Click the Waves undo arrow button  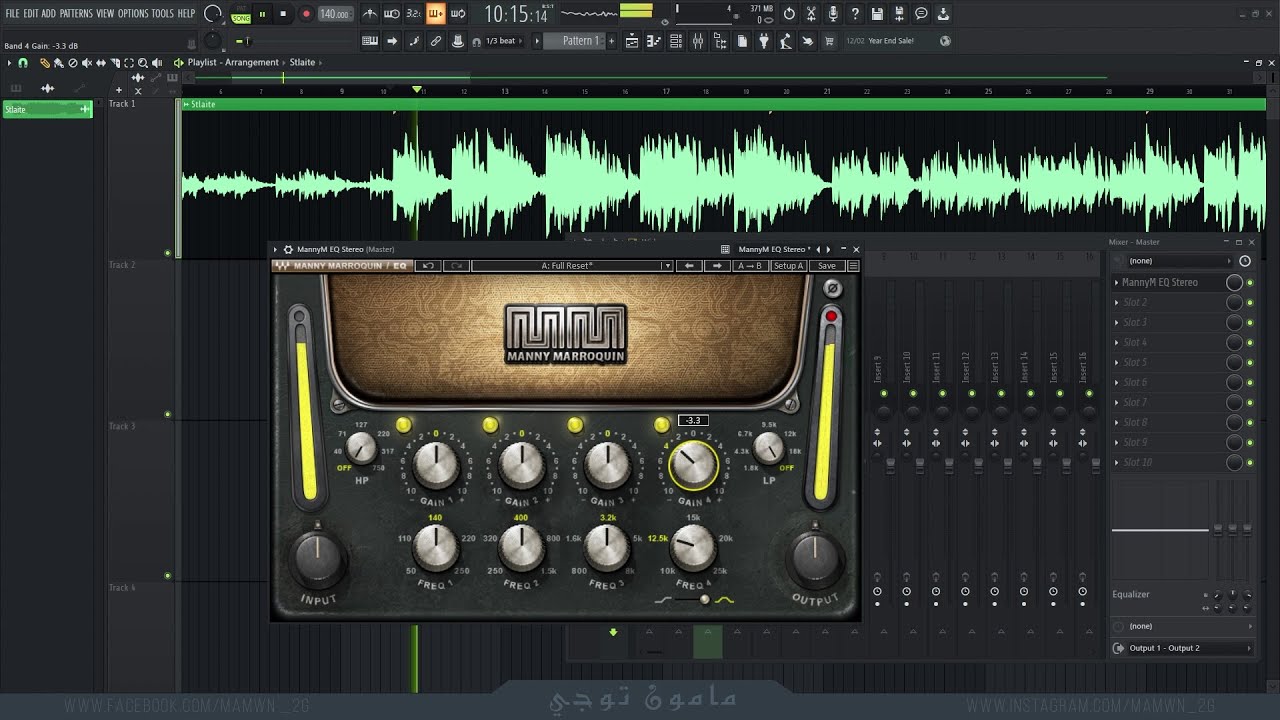click(x=428, y=266)
